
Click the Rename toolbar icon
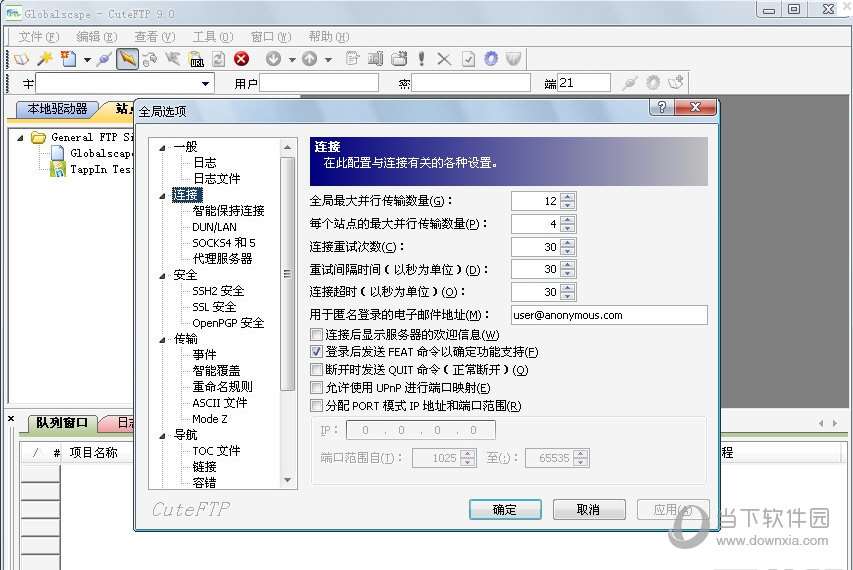(x=375, y=59)
